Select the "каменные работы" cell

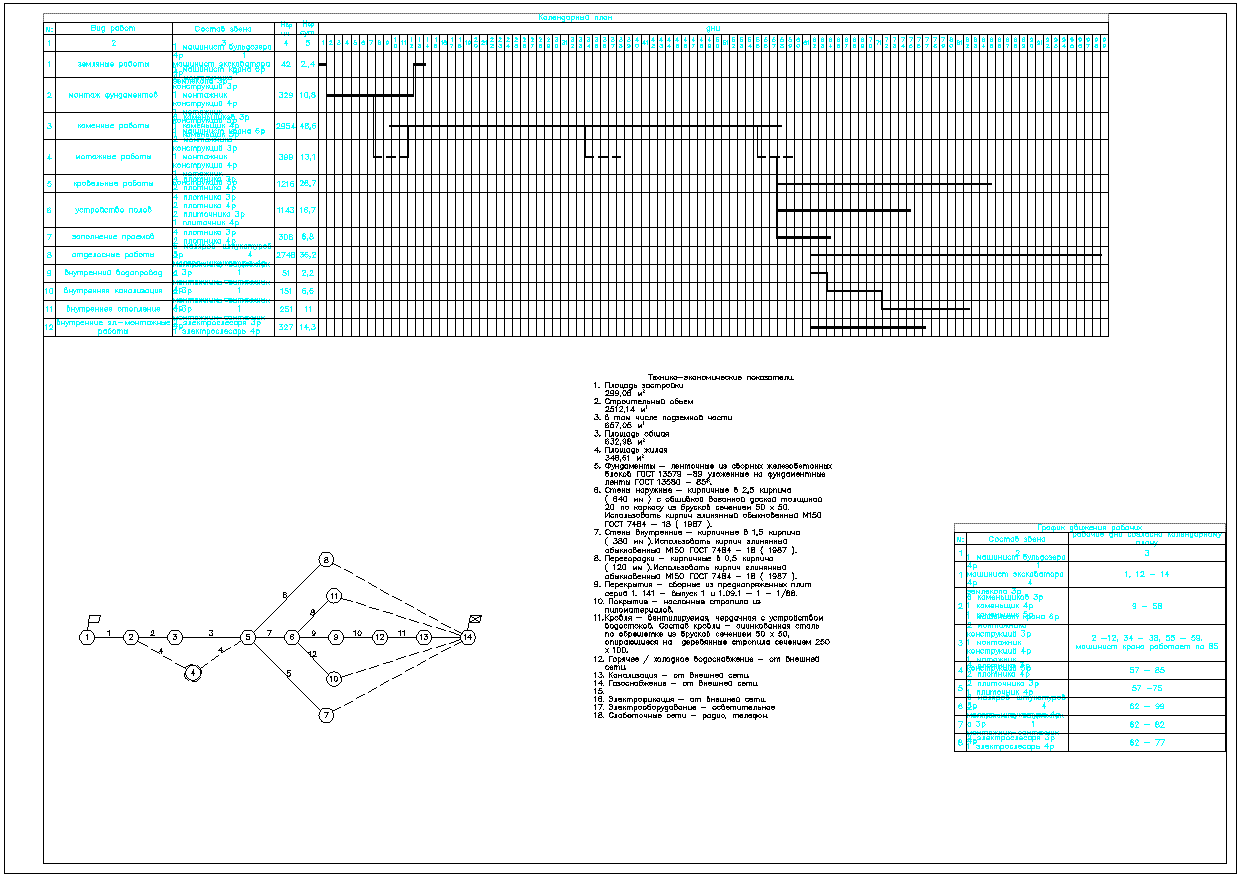(114, 127)
